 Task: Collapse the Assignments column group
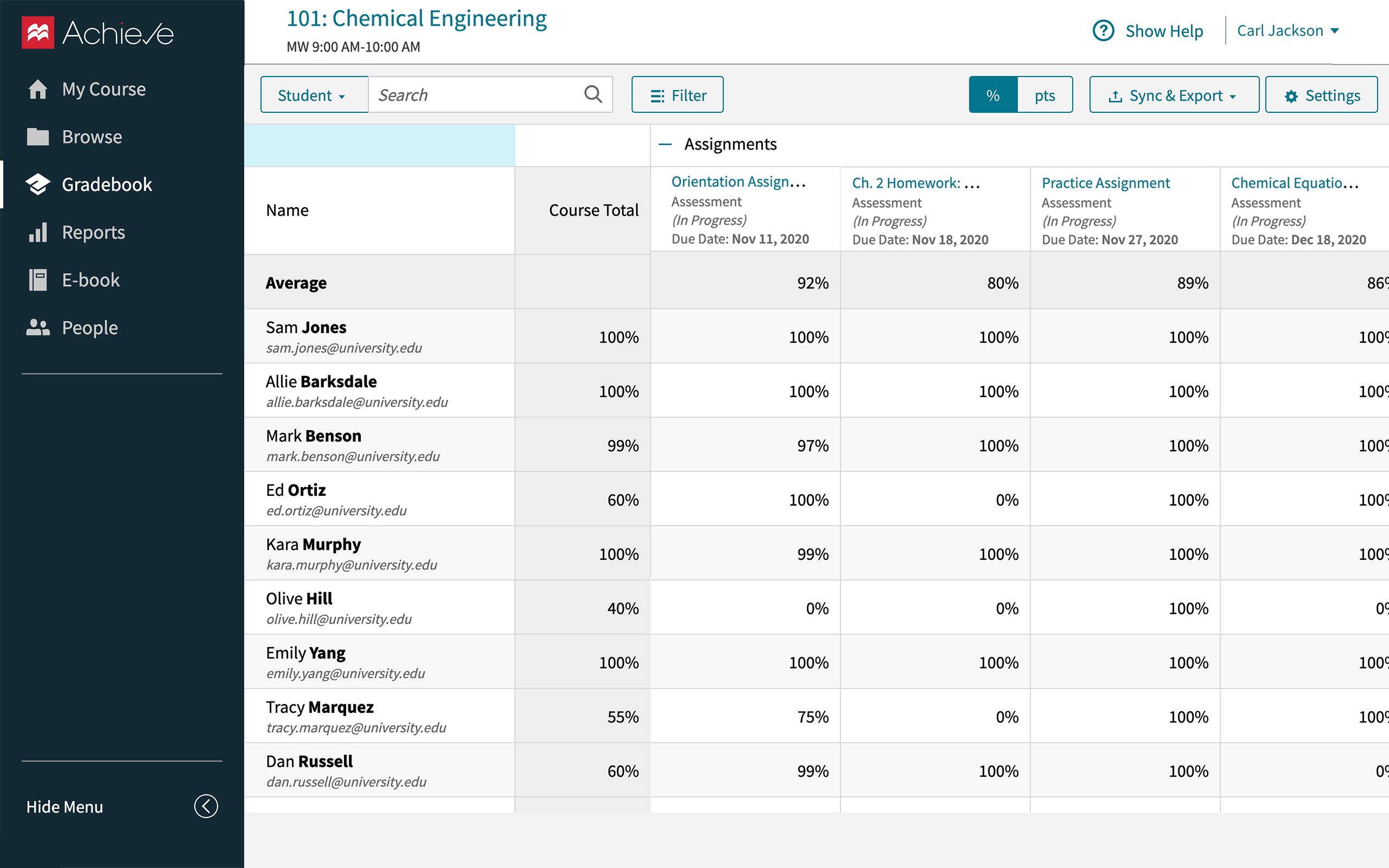[x=665, y=144]
